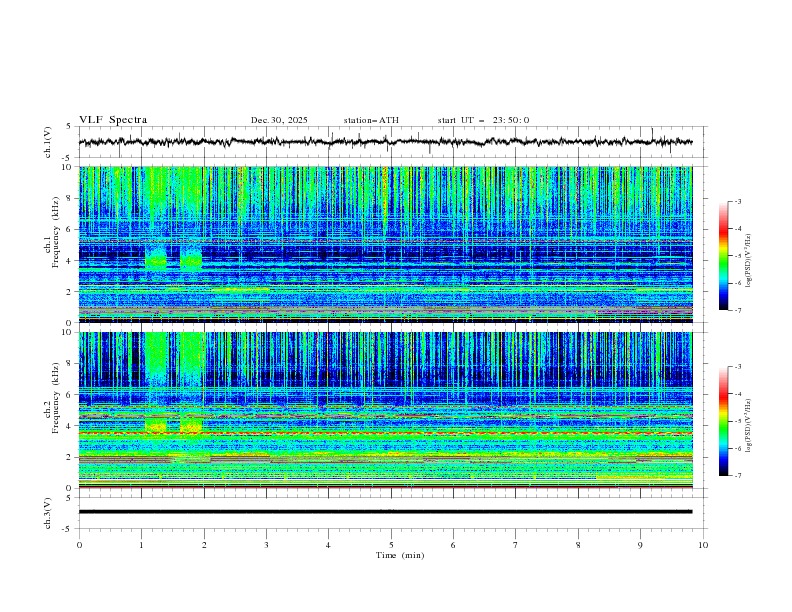Select the "ch.1(V)" axis label

[47, 142]
